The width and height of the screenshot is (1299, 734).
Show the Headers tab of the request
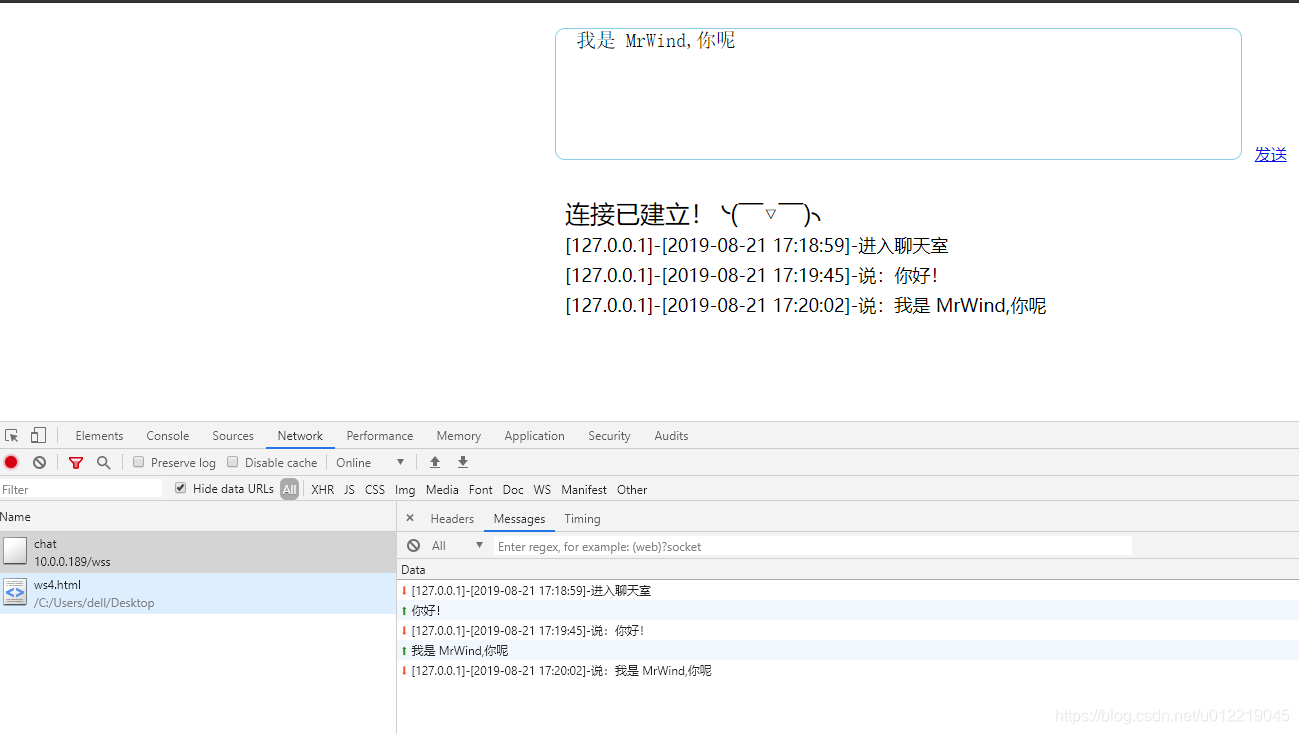tap(452, 519)
